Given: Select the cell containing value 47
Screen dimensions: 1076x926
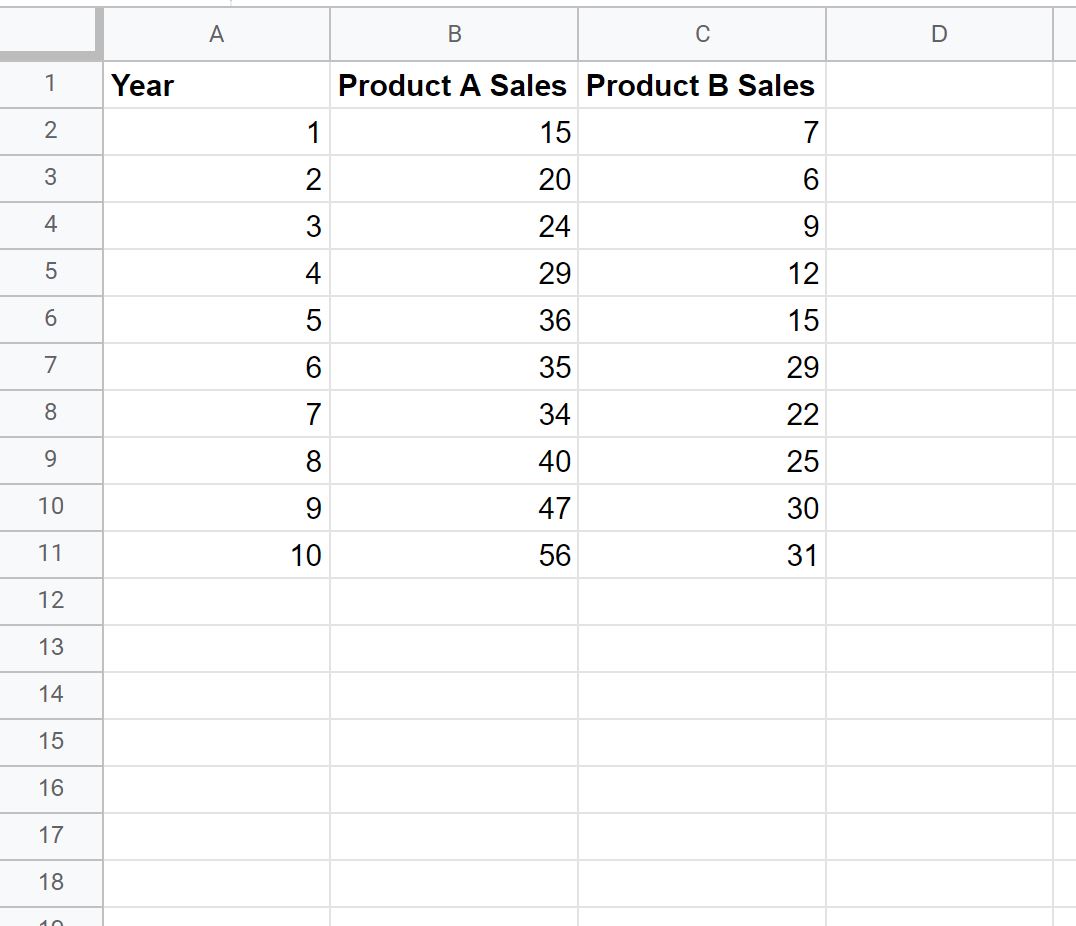Looking at the screenshot, I should pos(453,507).
